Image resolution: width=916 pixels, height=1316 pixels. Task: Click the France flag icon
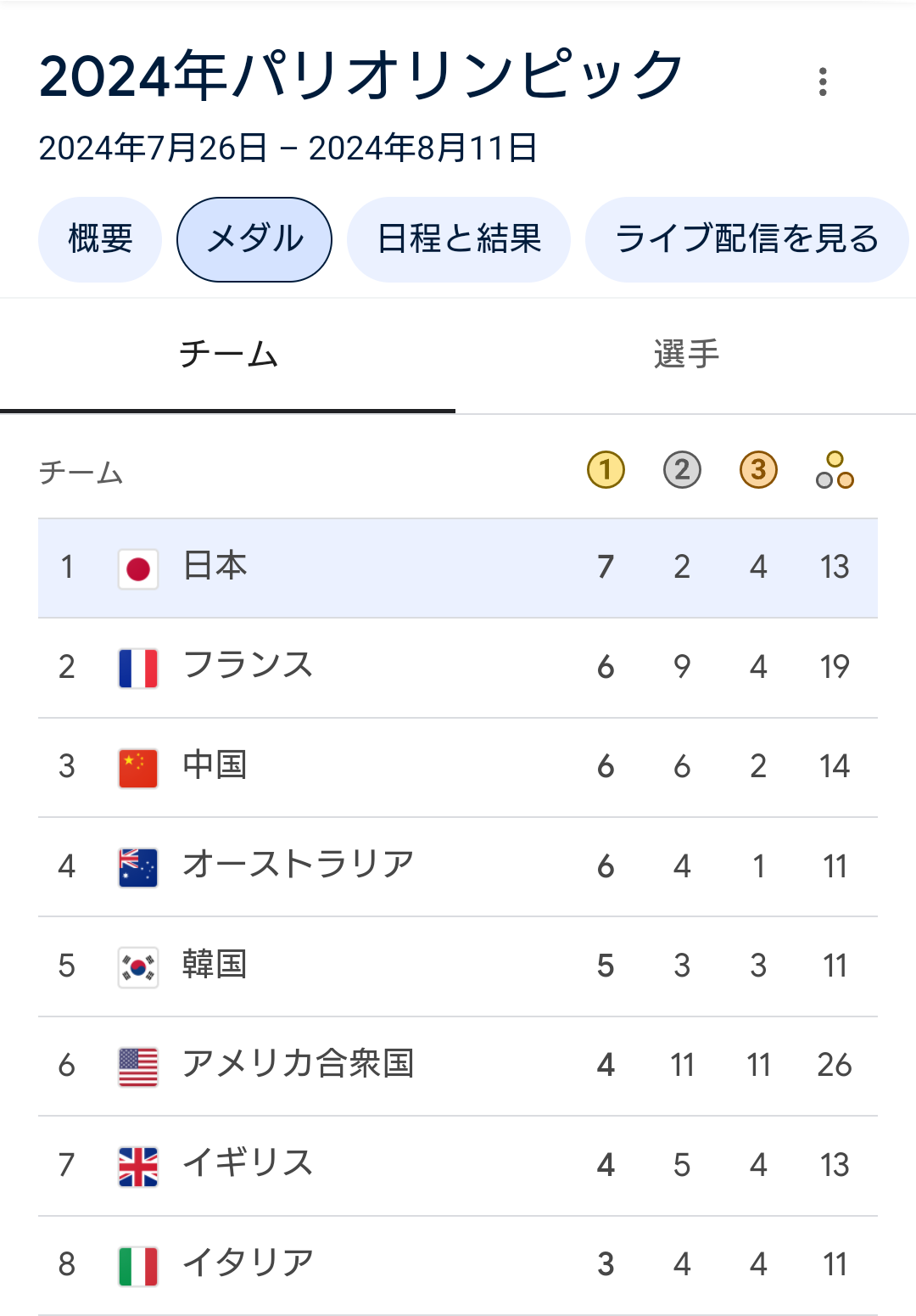(x=138, y=668)
